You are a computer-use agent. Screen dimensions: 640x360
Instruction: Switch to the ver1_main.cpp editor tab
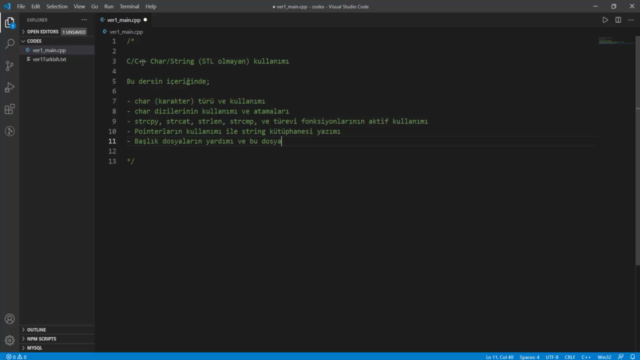point(124,20)
